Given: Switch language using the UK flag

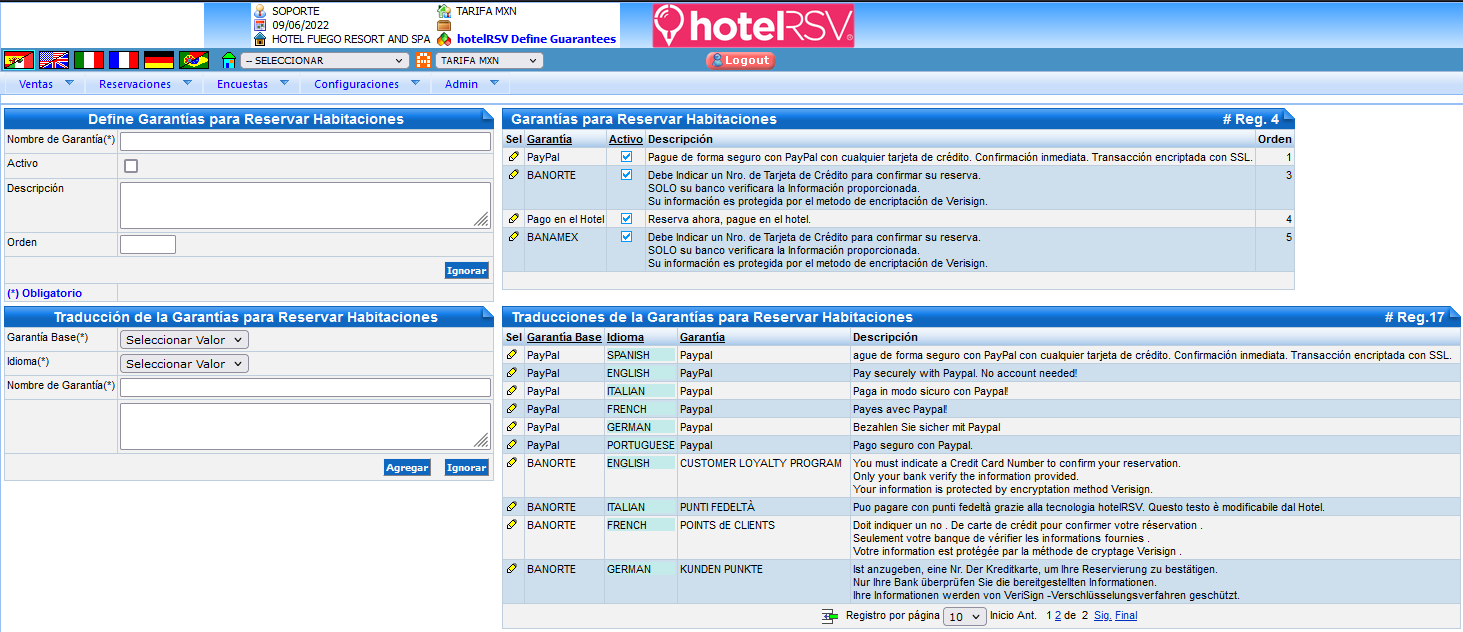Looking at the screenshot, I should pyautogui.click(x=54, y=60).
